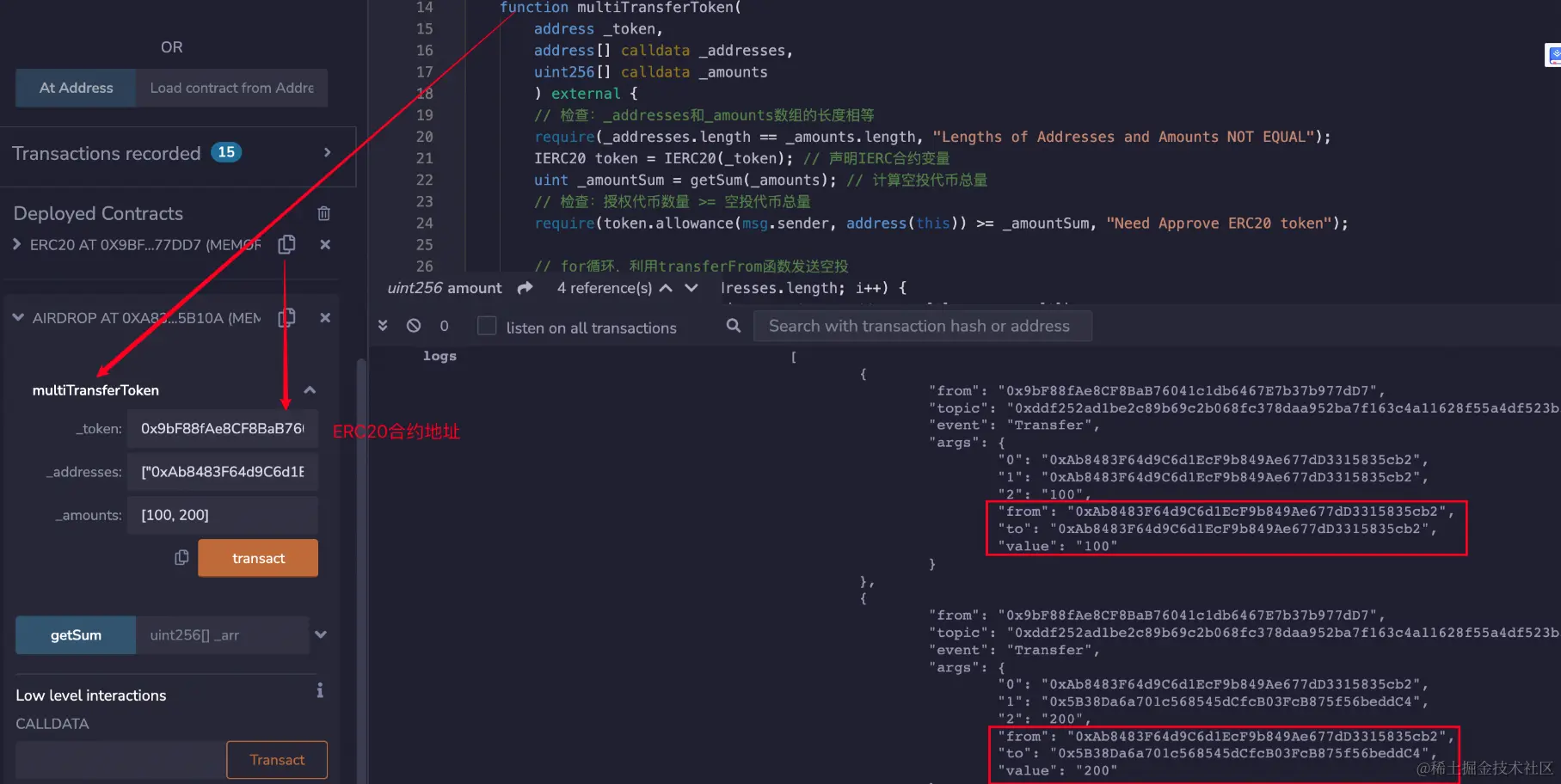Click the low level CALLDATA input field
1561x784 pixels.
(x=121, y=760)
